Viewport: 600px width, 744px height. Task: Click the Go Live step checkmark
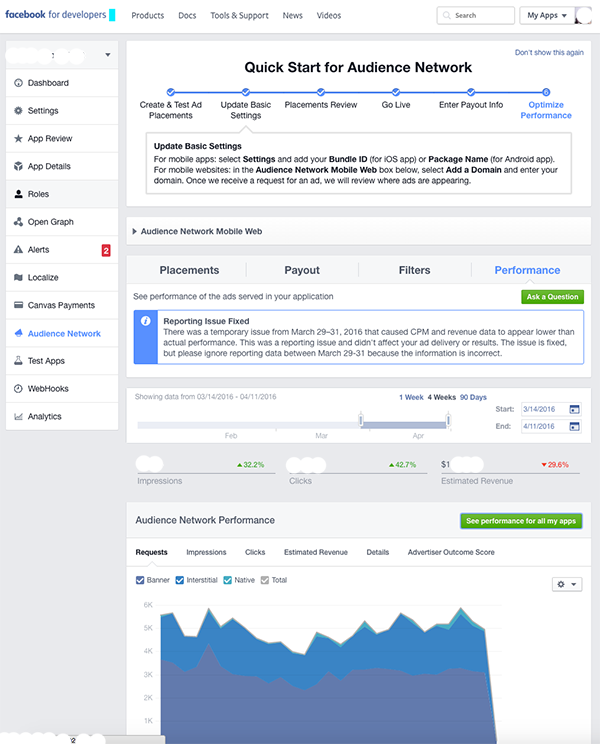point(396,92)
